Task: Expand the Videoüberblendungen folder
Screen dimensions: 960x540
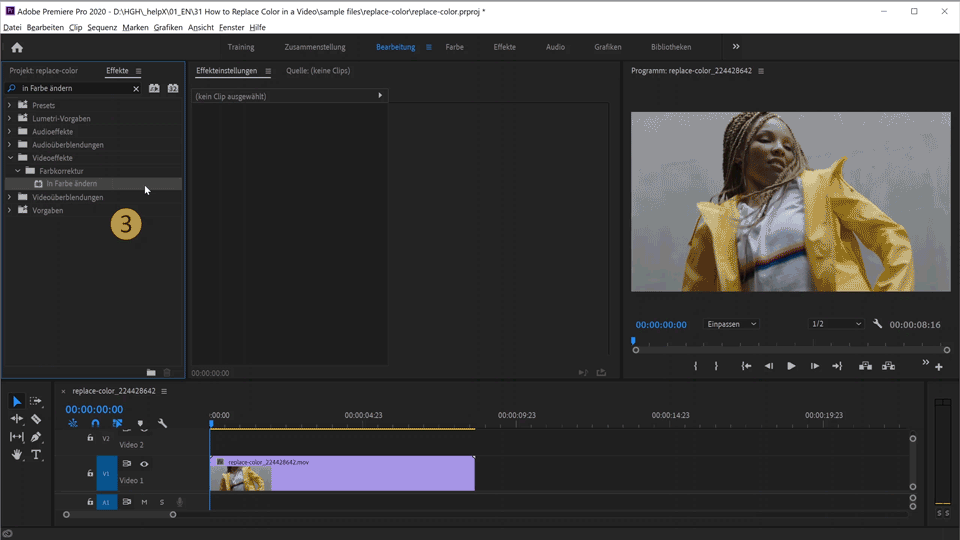Action: (10, 197)
